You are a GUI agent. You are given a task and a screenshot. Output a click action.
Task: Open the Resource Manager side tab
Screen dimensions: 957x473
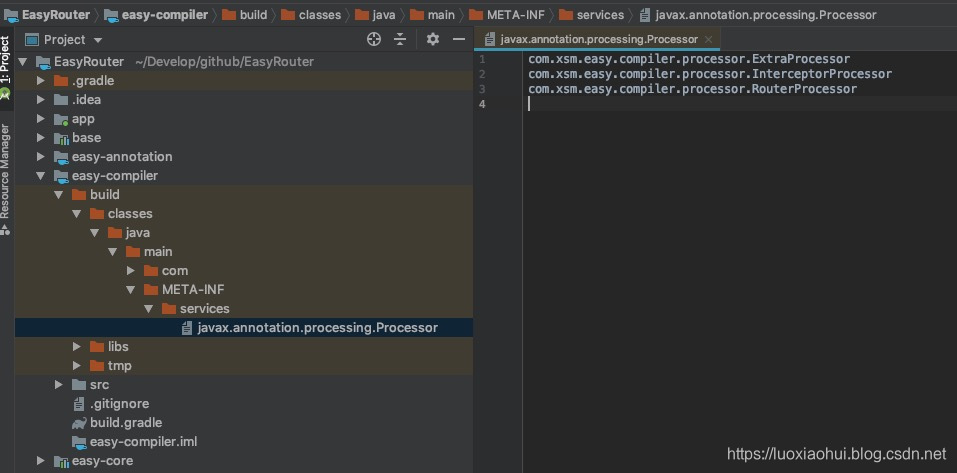point(5,177)
